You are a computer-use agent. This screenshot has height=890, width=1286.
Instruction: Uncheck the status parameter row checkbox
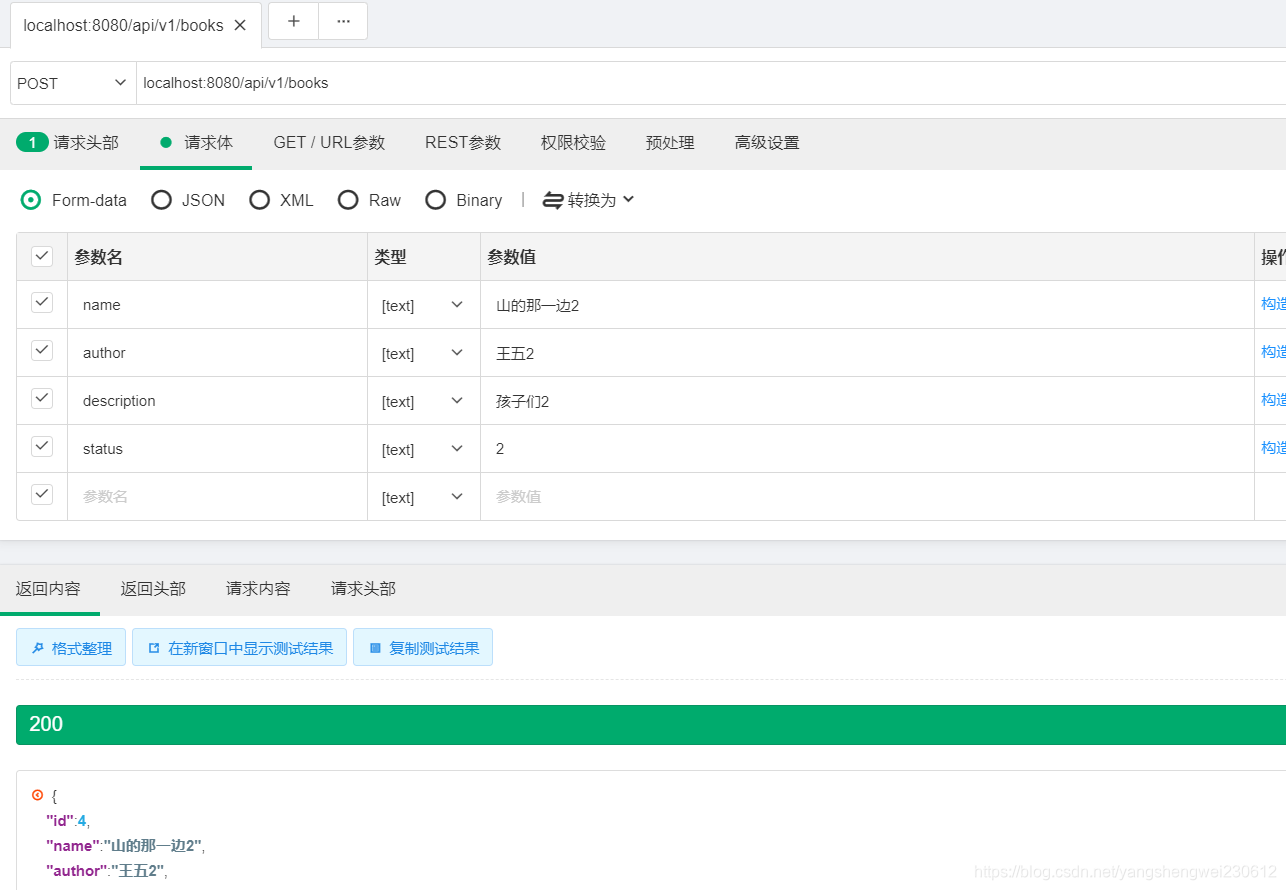point(42,446)
